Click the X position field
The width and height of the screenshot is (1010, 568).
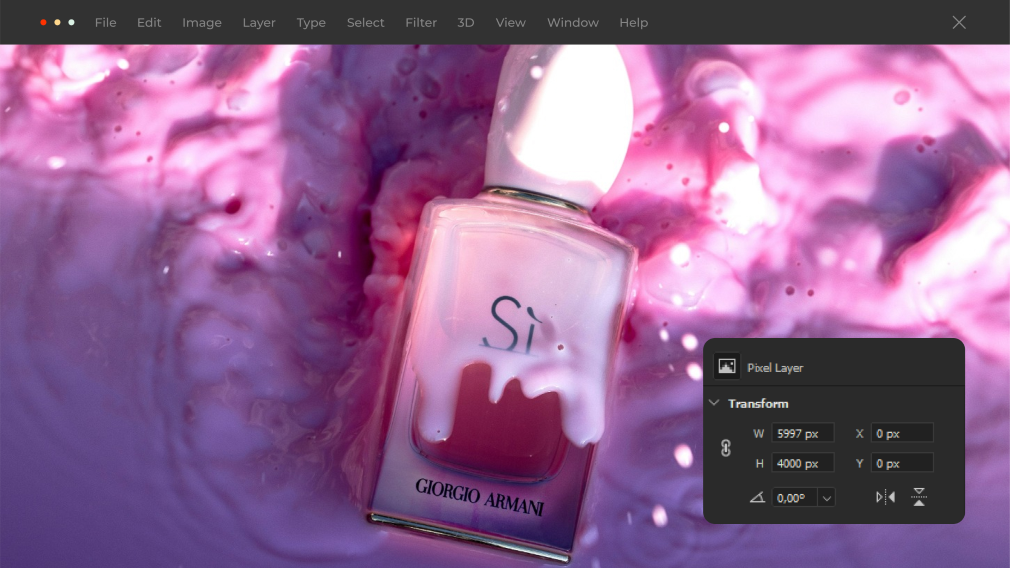click(x=902, y=433)
